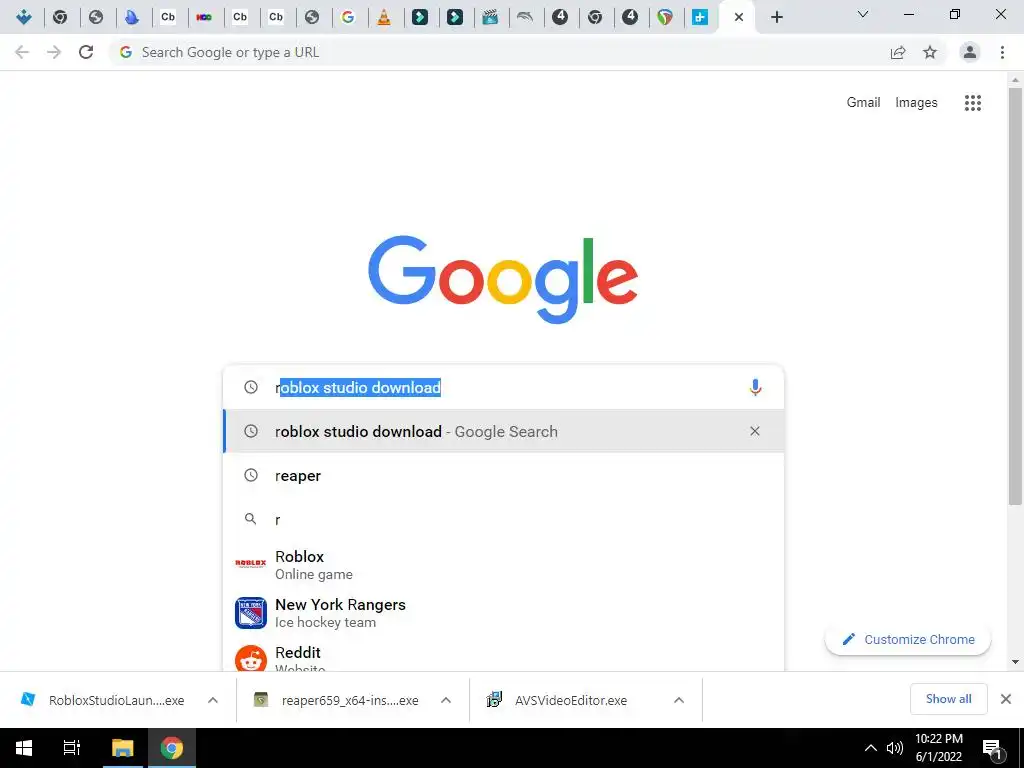
Task: Open the tab search chevron
Action: tap(863, 14)
